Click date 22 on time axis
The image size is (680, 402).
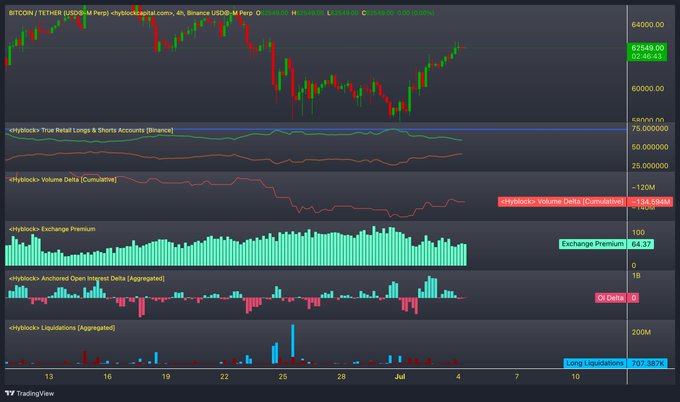pos(224,376)
